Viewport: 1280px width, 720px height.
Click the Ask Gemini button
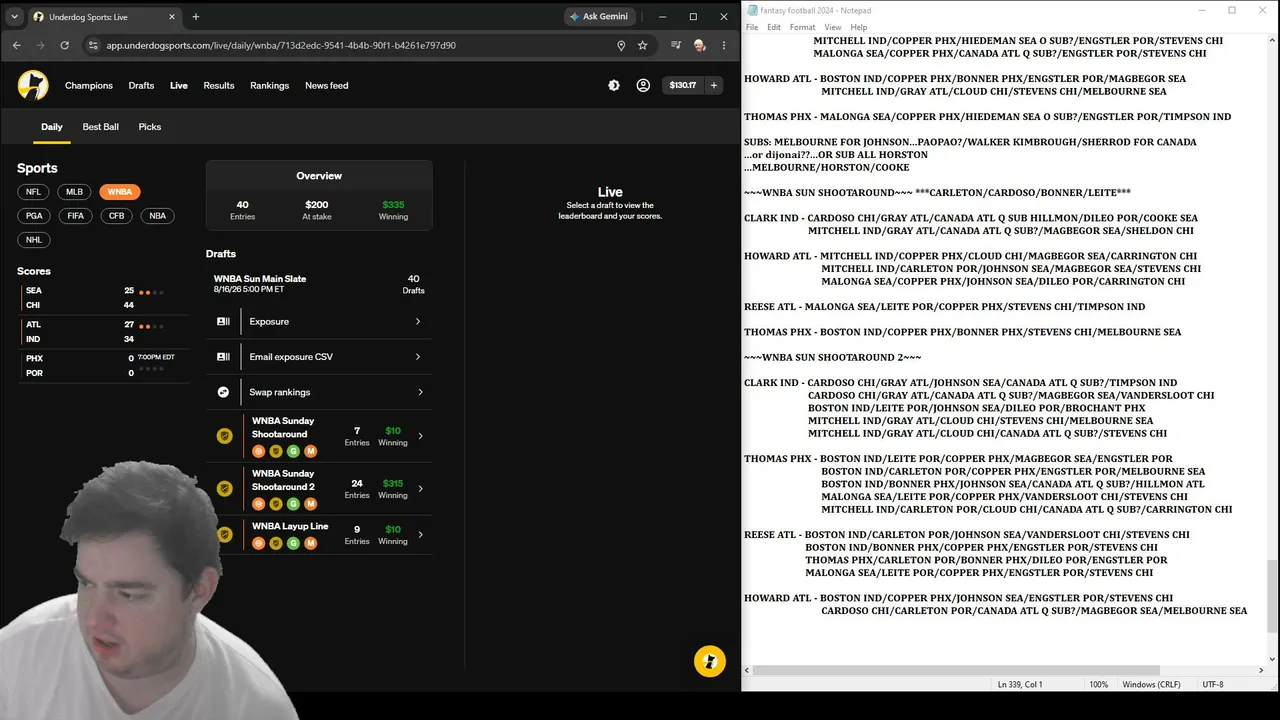(599, 17)
